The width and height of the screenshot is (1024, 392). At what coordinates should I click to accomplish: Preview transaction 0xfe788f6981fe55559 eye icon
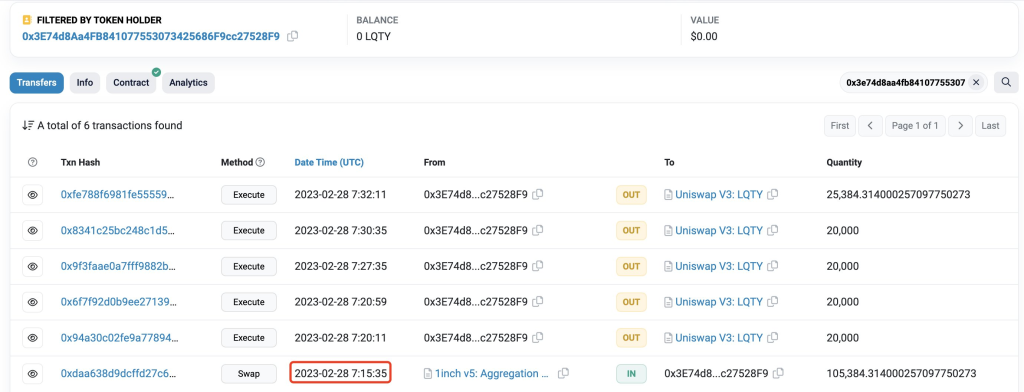(x=33, y=195)
